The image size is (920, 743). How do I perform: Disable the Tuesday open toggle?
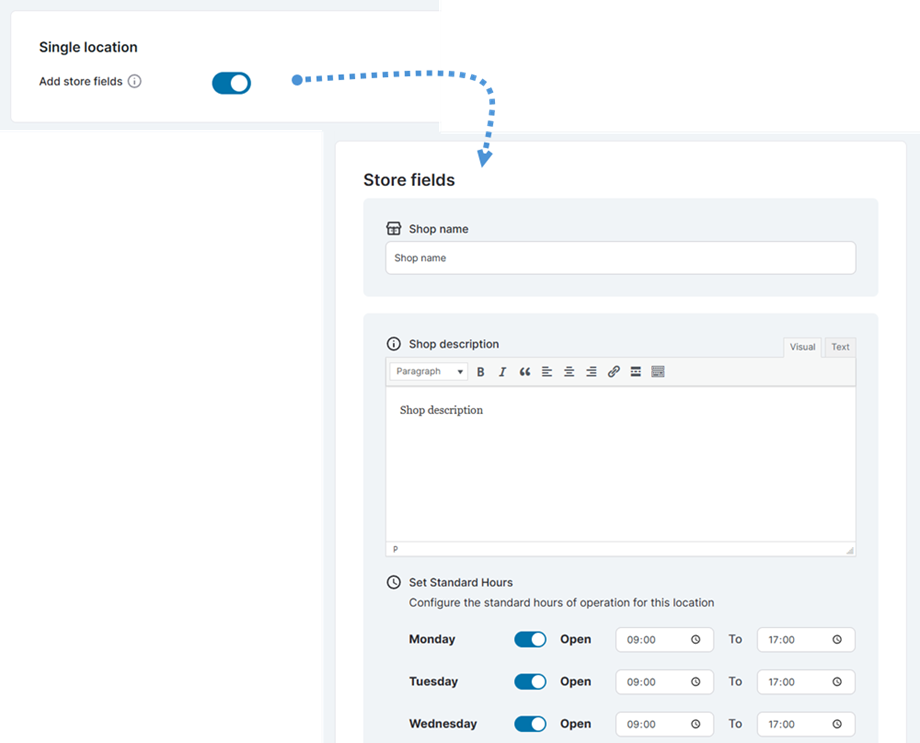click(x=530, y=682)
